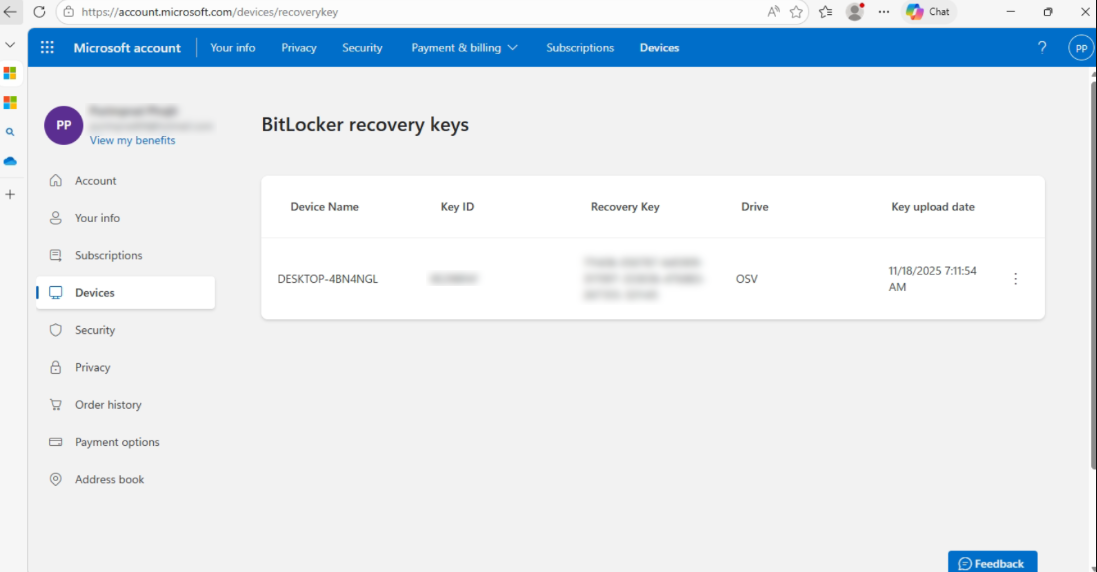View site info via lock icon

(x=69, y=12)
